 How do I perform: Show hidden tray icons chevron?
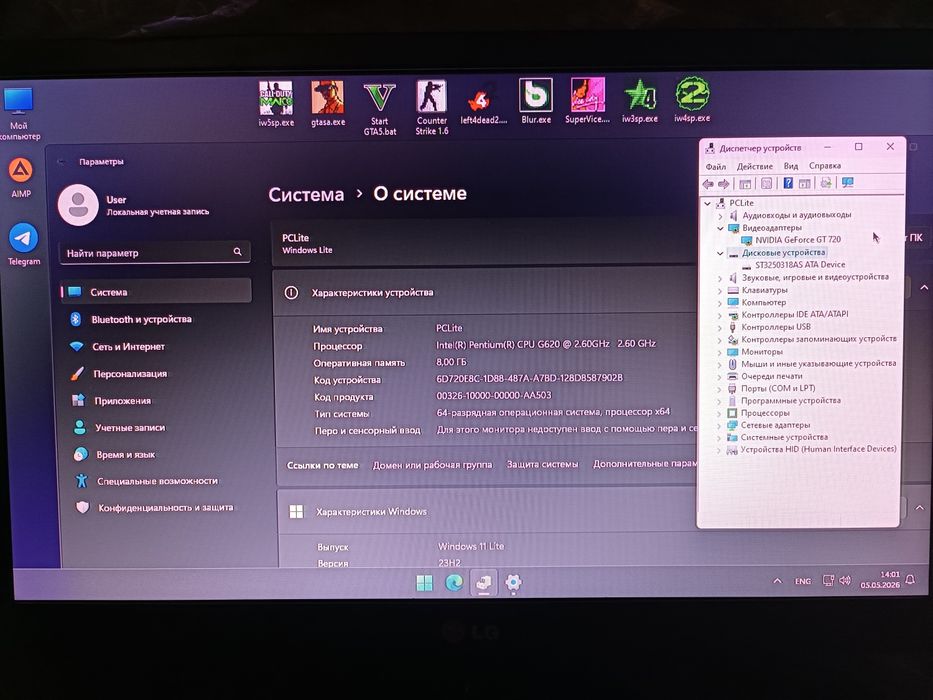(777, 580)
